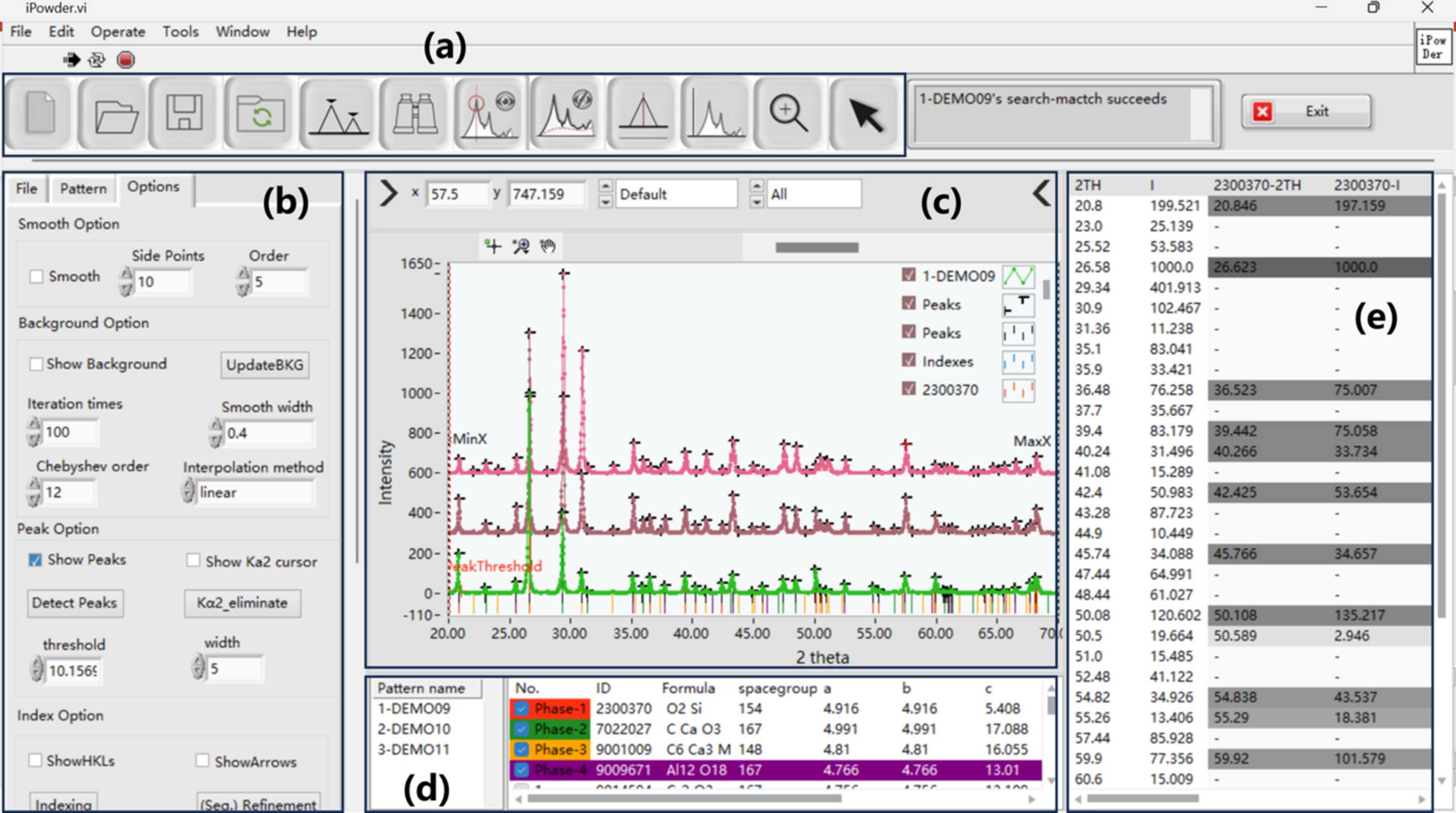The image size is (1456, 813).
Task: Click the Exit button
Action: coord(1306,111)
